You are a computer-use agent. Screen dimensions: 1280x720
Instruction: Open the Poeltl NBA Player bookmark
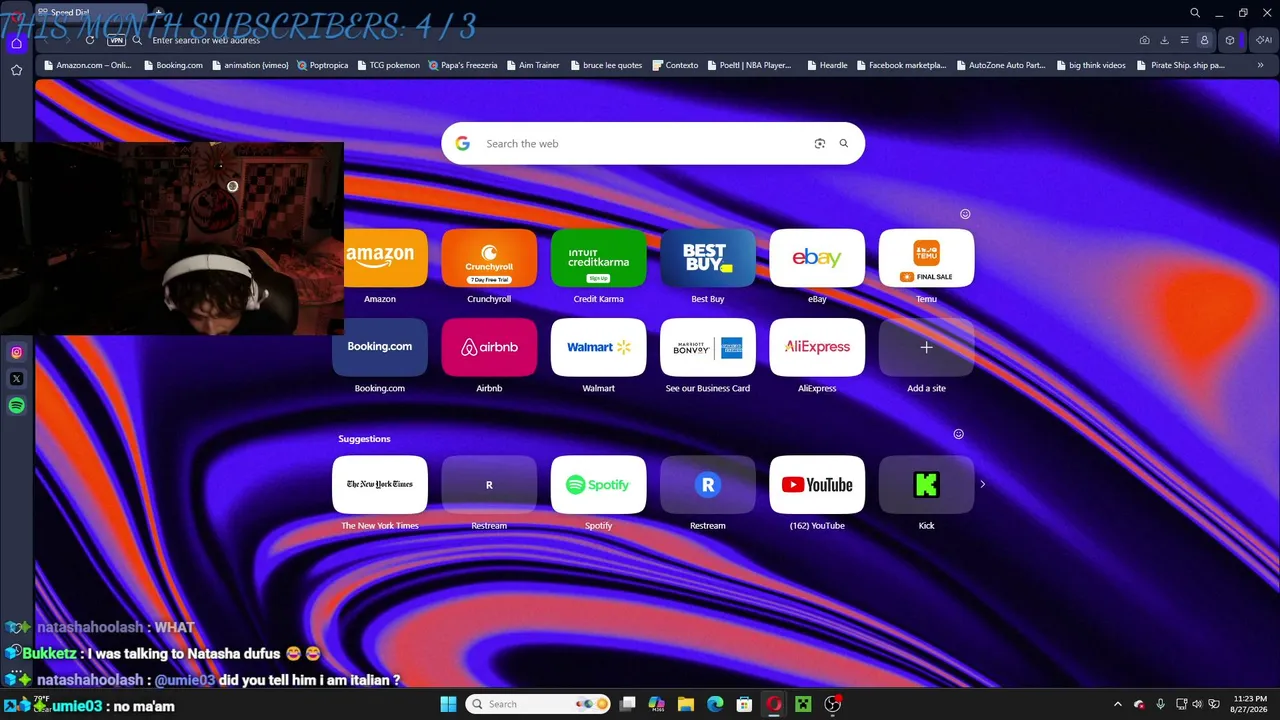748,65
